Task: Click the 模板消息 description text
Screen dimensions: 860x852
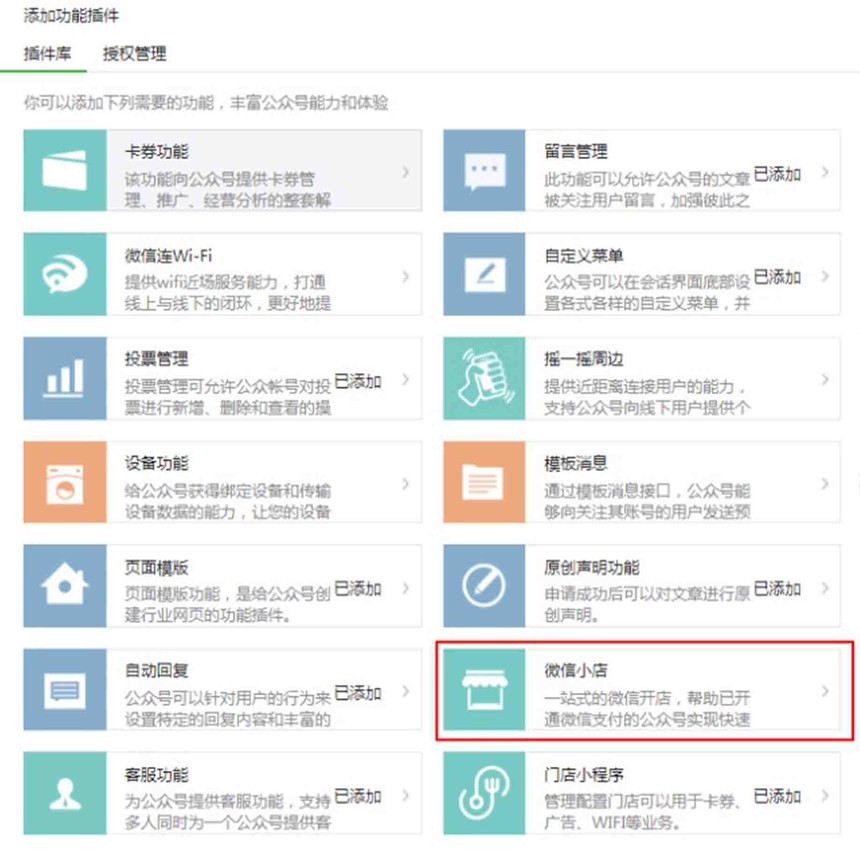Action: coord(647,501)
